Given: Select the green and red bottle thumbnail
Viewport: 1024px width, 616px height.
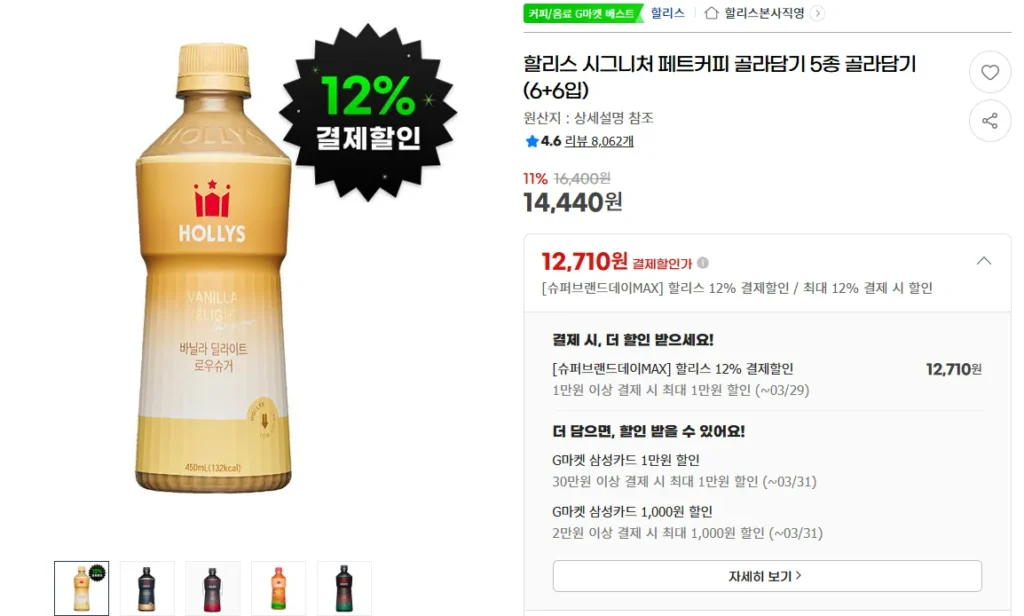Looking at the screenshot, I should (x=344, y=588).
